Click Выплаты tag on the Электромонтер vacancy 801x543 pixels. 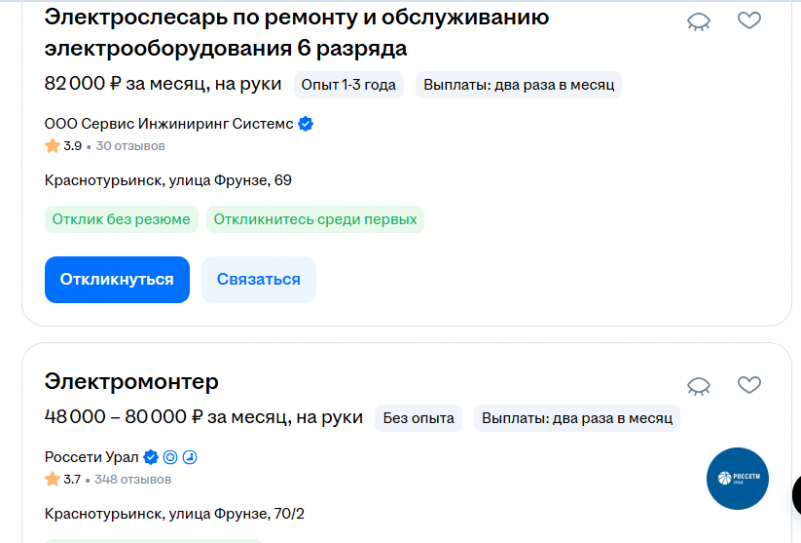click(x=577, y=418)
